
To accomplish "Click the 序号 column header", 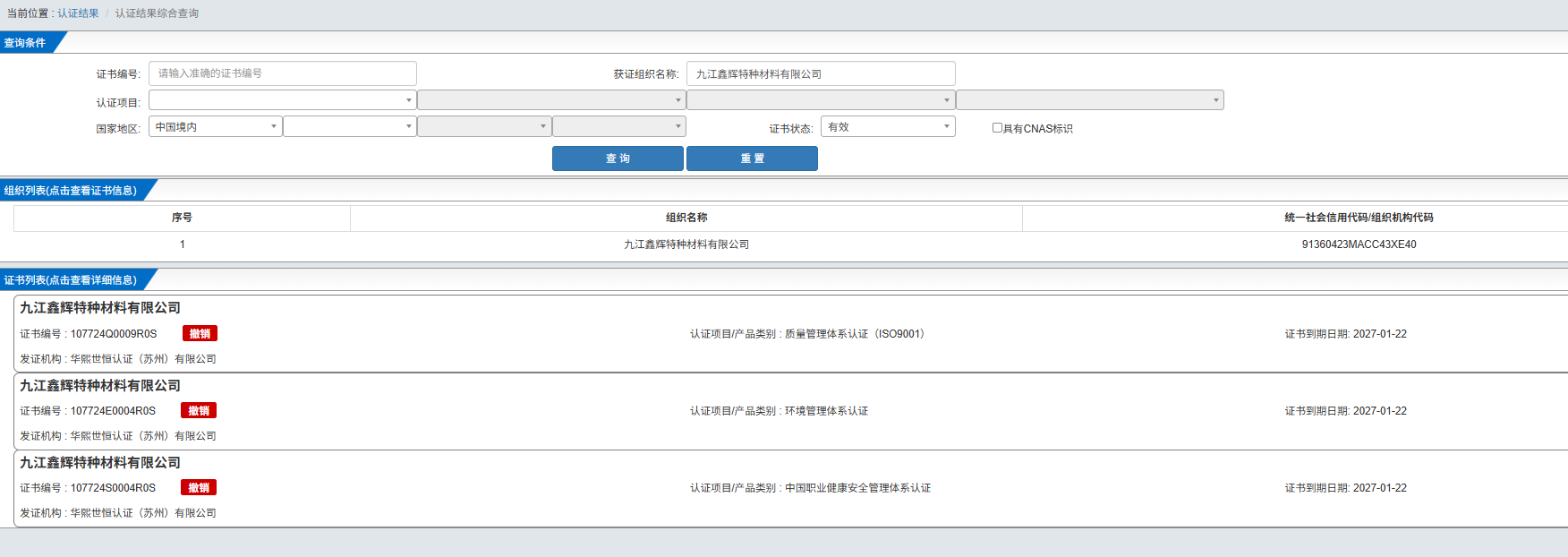I will (x=182, y=218).
